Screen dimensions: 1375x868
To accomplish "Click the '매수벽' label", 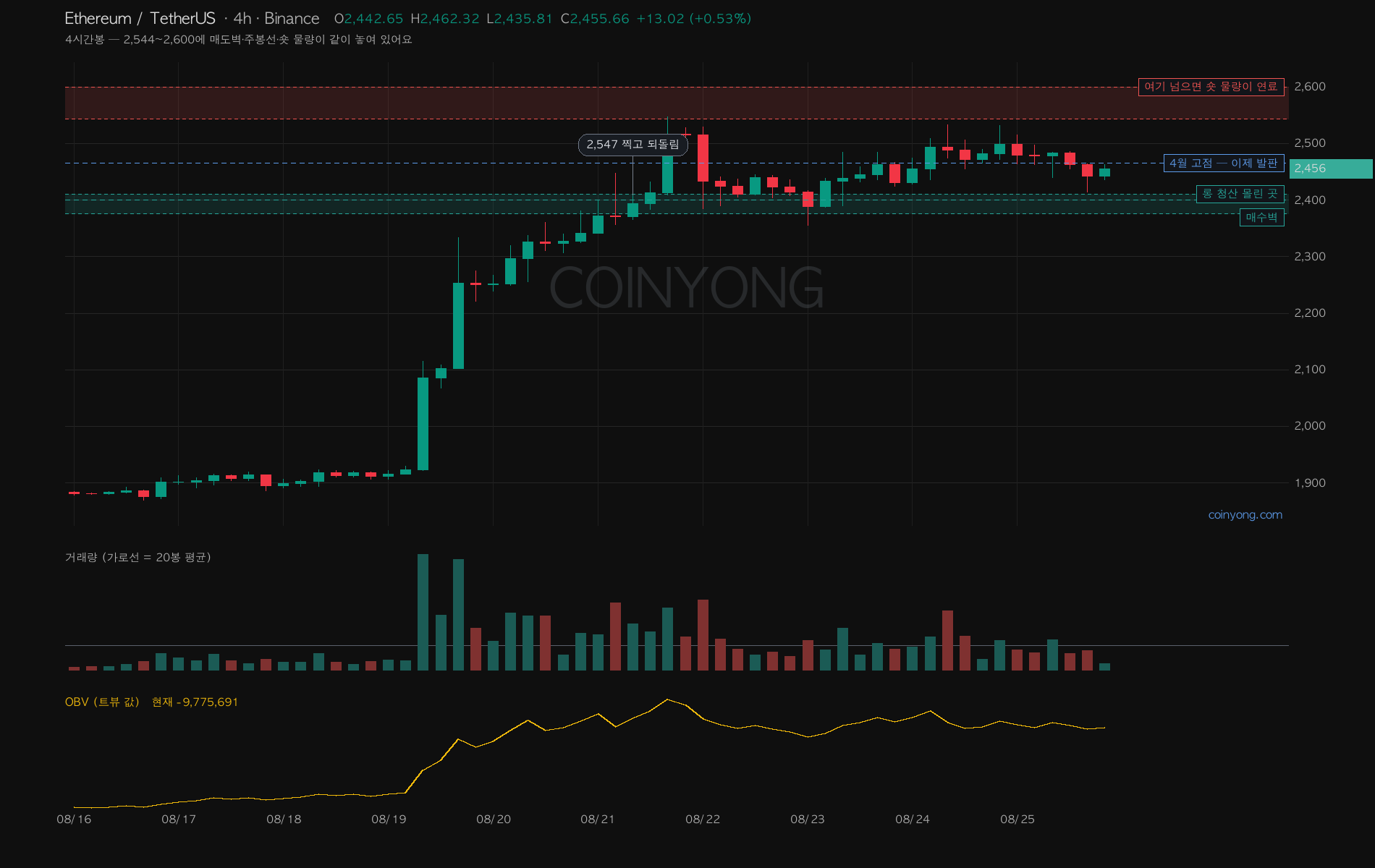I will 1262,217.
